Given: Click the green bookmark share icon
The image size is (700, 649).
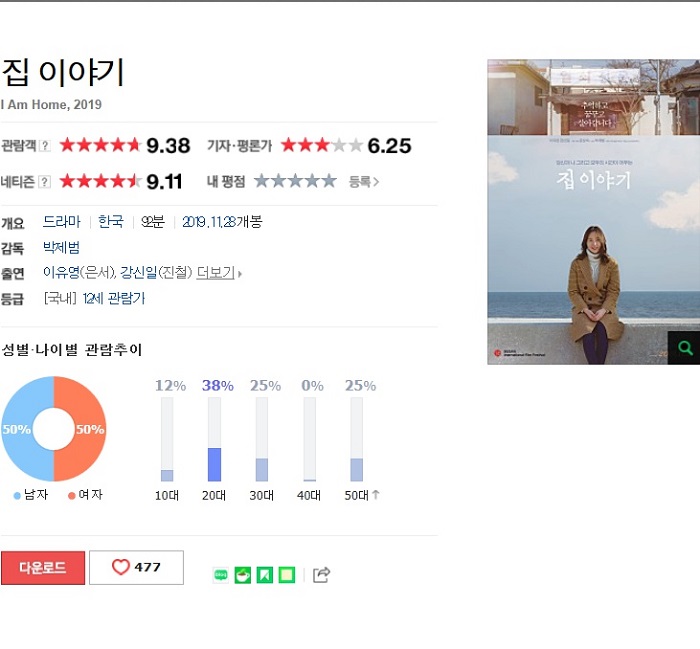Looking at the screenshot, I should pyautogui.click(x=264, y=575).
